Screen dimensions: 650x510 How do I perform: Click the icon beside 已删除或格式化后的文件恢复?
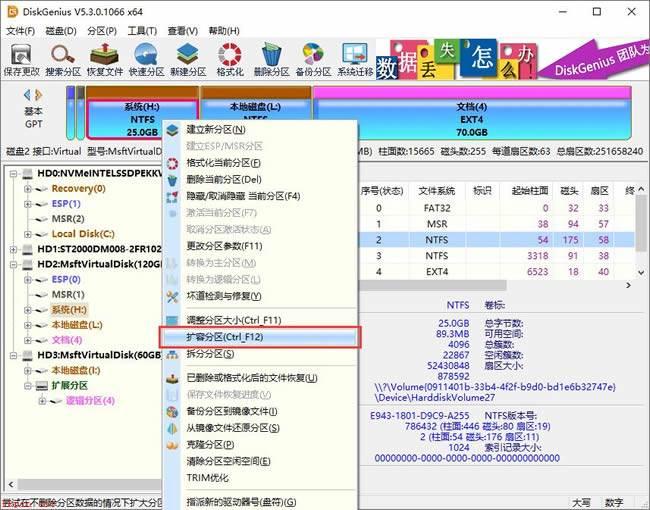coord(172,378)
